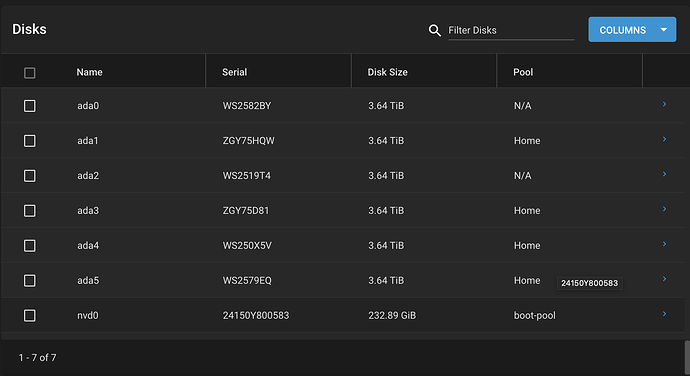Image resolution: width=690 pixels, height=376 pixels.
Task: Toggle the select-all checkbox in header
Action: (x=29, y=73)
